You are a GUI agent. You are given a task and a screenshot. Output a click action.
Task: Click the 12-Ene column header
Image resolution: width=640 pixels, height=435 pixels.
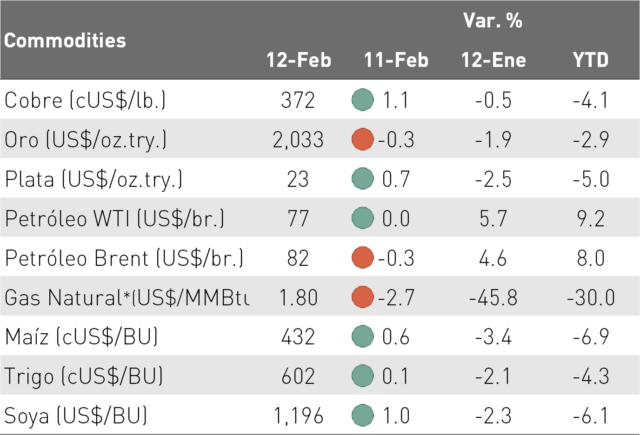(x=493, y=60)
